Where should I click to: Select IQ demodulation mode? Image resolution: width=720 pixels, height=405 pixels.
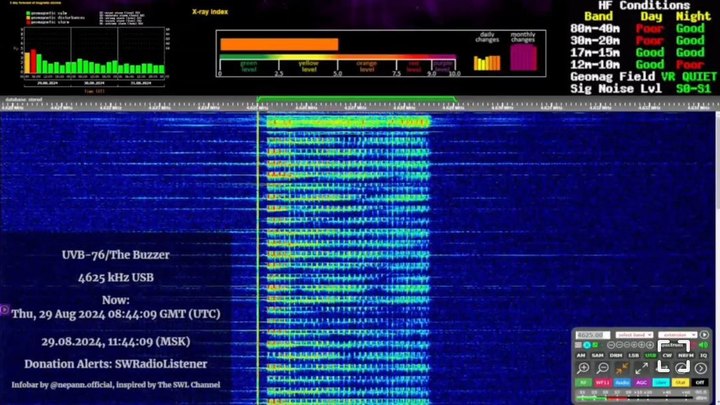tap(703, 355)
